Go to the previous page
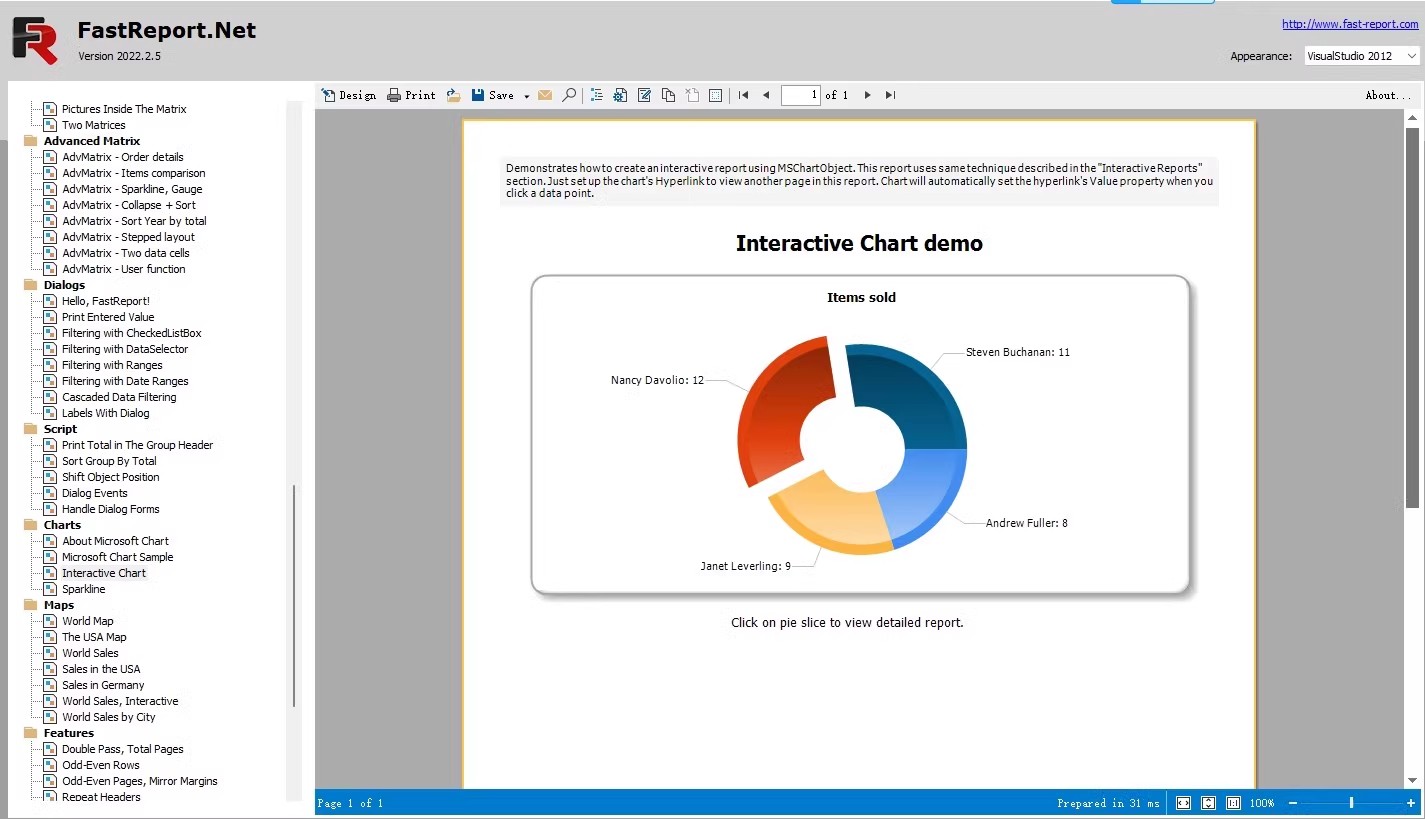The height and width of the screenshot is (819, 1425). tap(766, 95)
